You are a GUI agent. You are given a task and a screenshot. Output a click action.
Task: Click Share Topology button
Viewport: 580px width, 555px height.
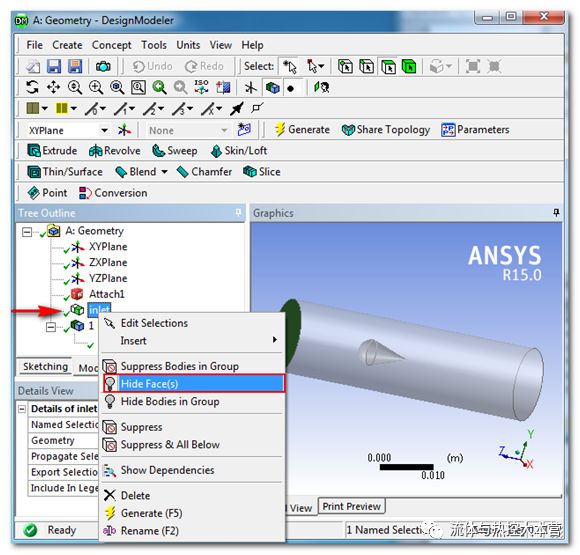[x=386, y=130]
